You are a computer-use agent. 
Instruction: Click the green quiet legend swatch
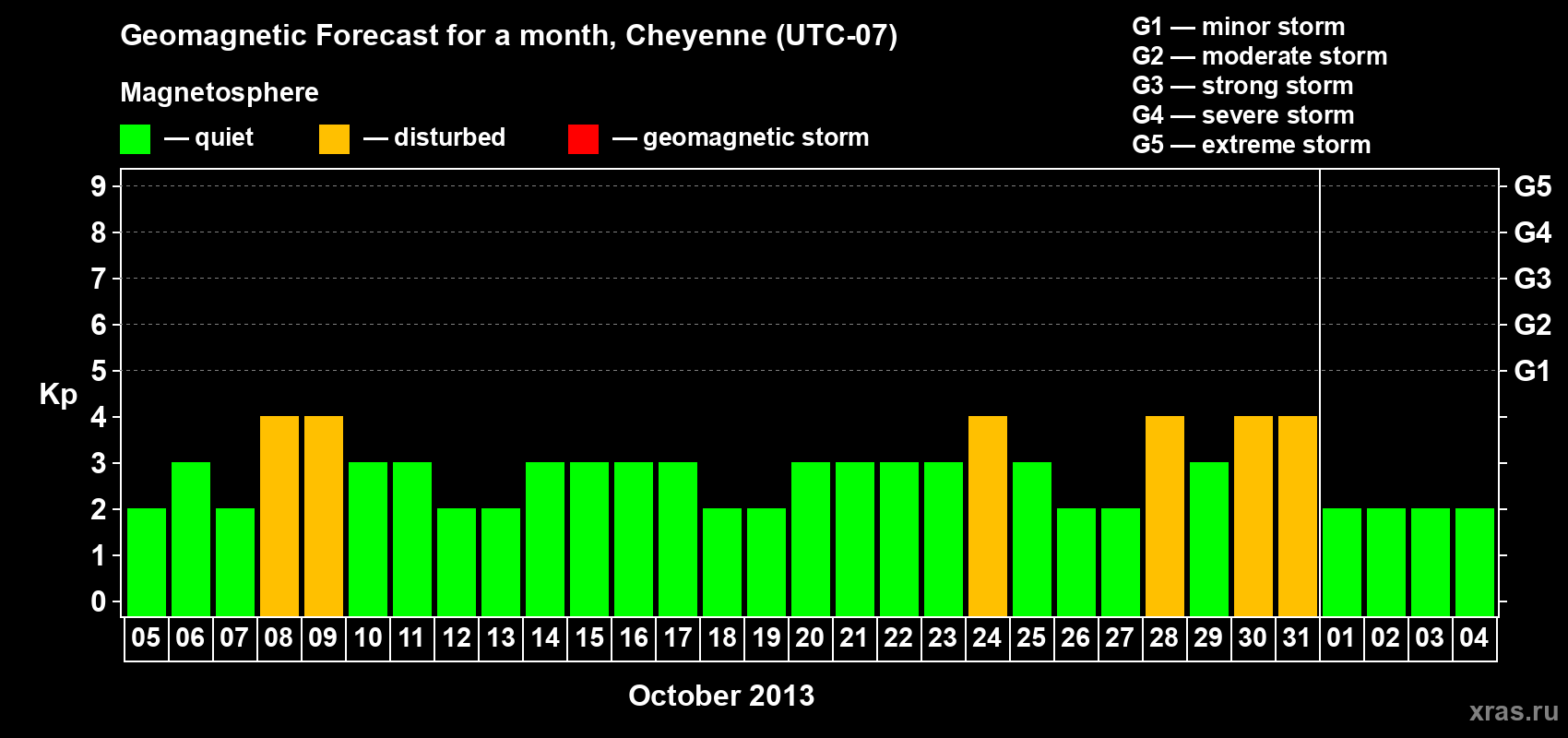pos(135,139)
